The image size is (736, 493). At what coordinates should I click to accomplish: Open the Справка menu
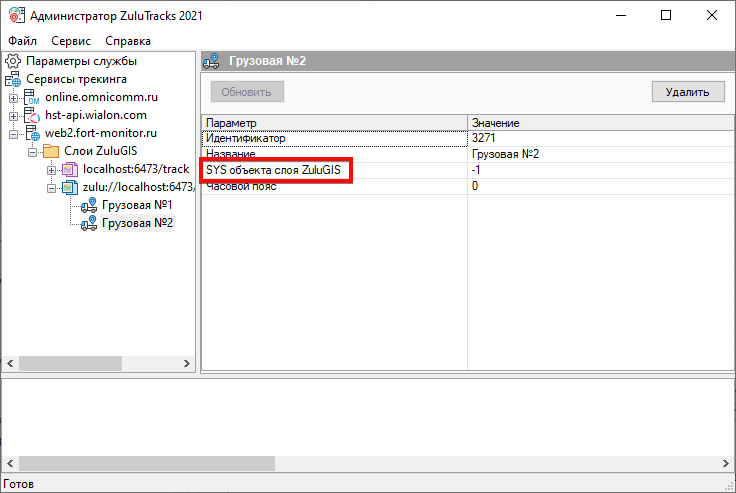click(128, 41)
